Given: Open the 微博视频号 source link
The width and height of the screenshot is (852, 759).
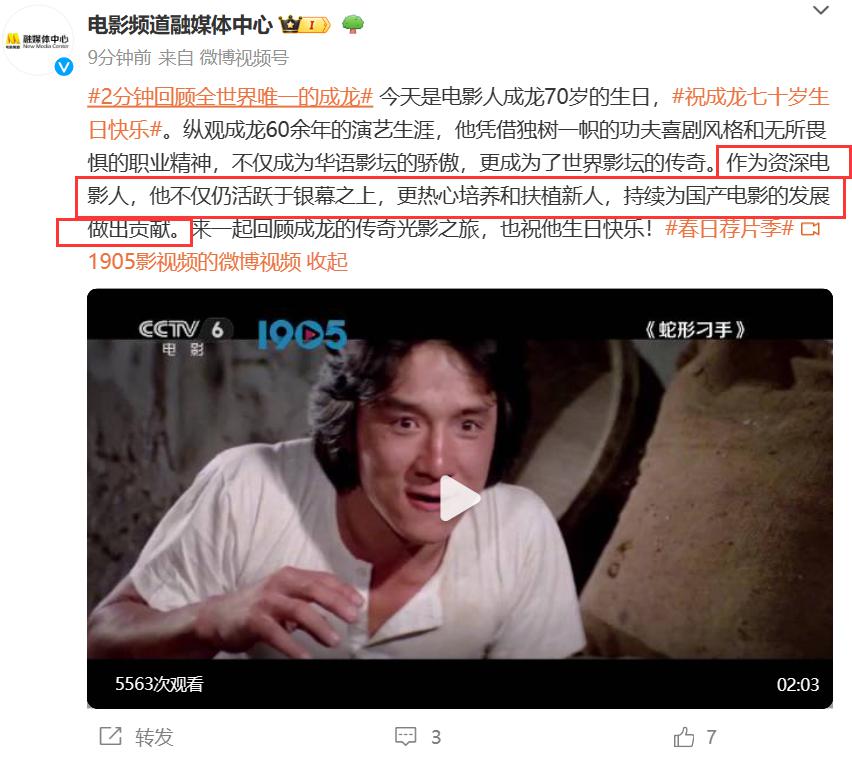Looking at the screenshot, I should pos(244,58).
